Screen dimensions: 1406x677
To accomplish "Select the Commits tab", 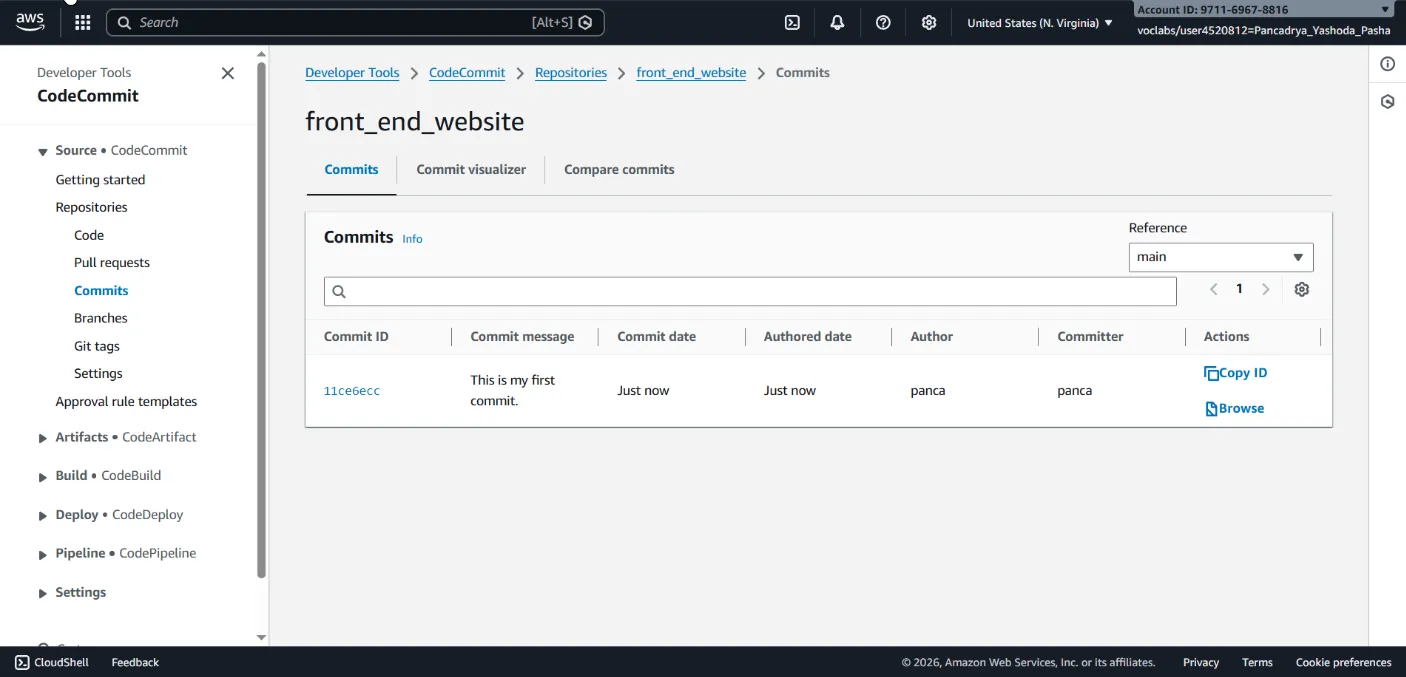I will coord(351,169).
